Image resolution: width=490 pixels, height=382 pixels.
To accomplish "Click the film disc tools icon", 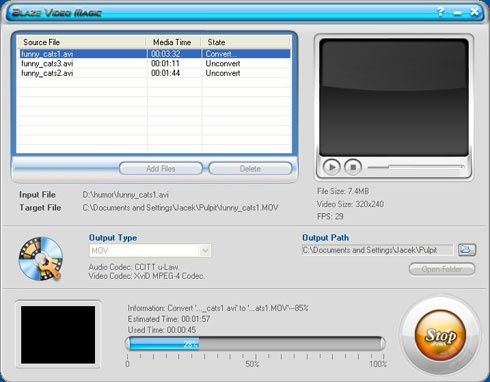I will 41,259.
